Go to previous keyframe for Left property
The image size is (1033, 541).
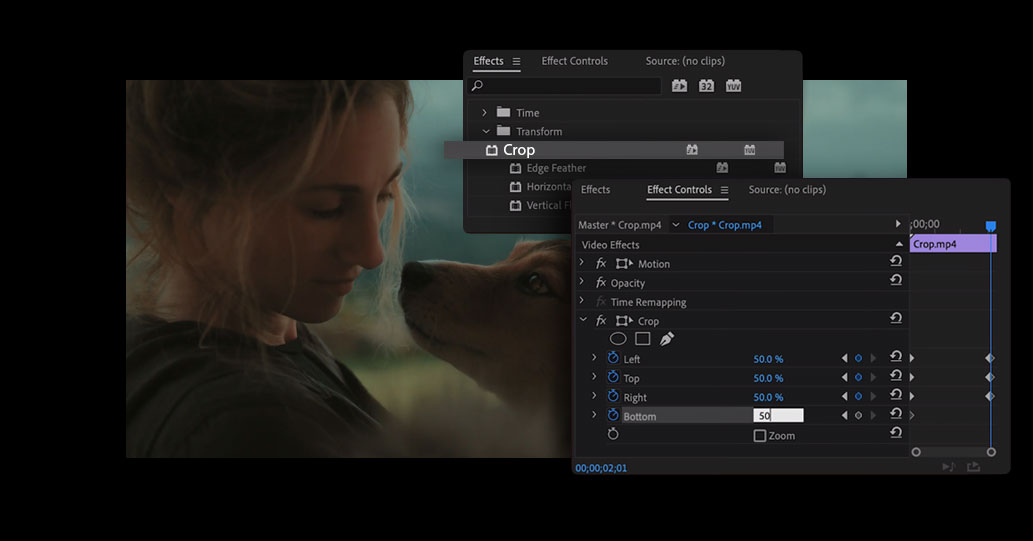[844, 359]
